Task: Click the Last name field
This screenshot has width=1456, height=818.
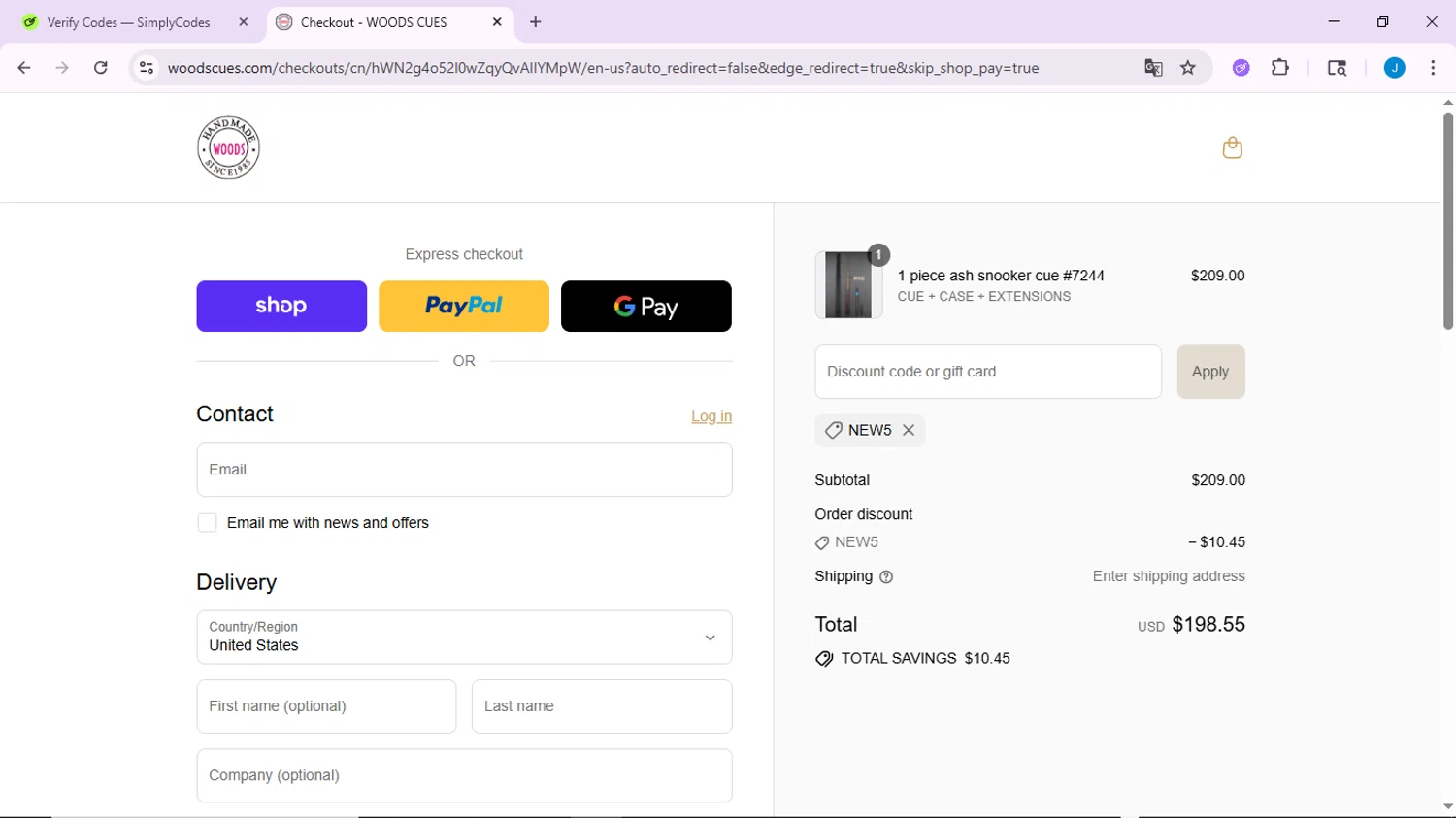Action: (x=602, y=706)
